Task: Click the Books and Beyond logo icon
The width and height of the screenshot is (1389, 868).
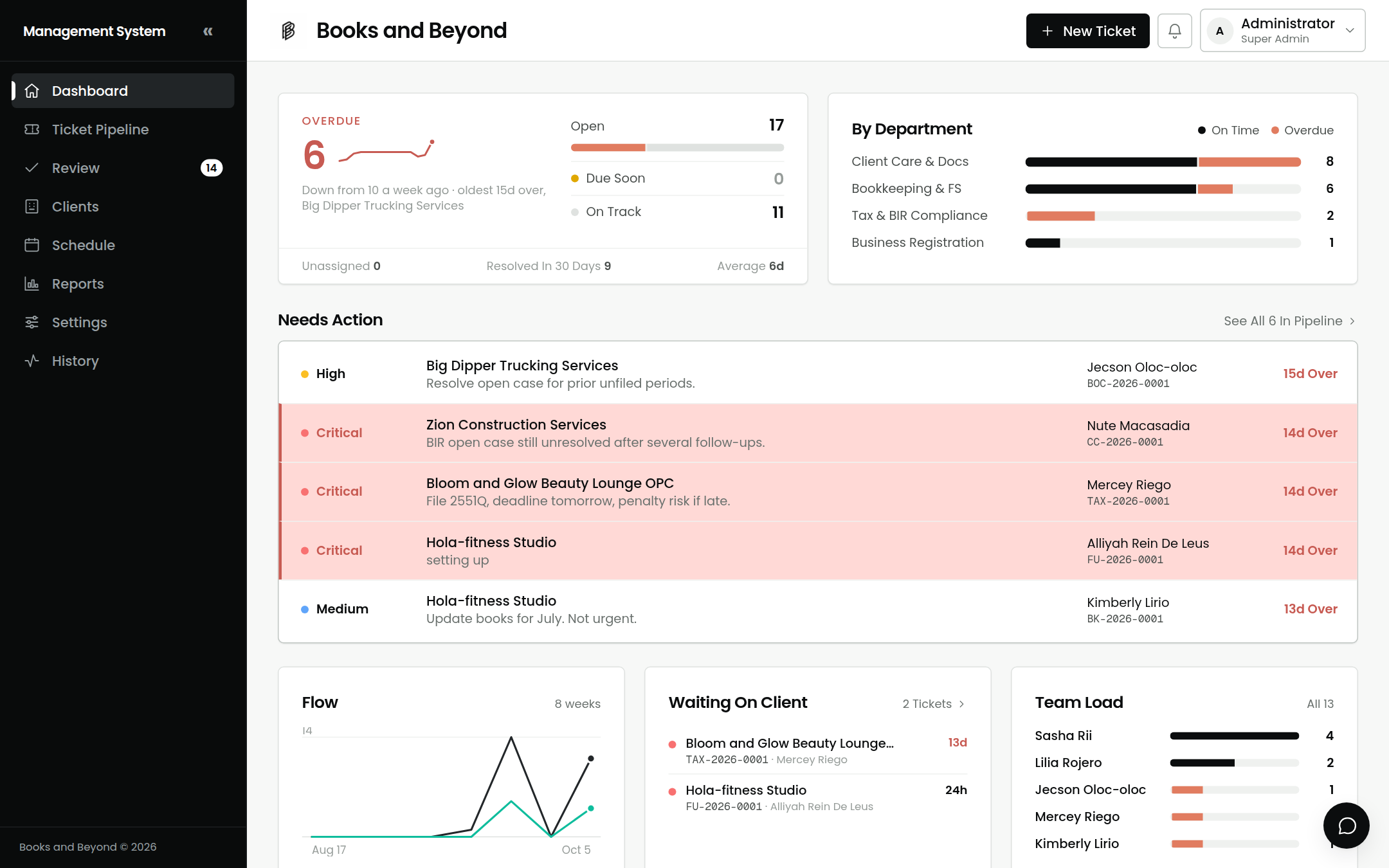Action: click(x=288, y=31)
